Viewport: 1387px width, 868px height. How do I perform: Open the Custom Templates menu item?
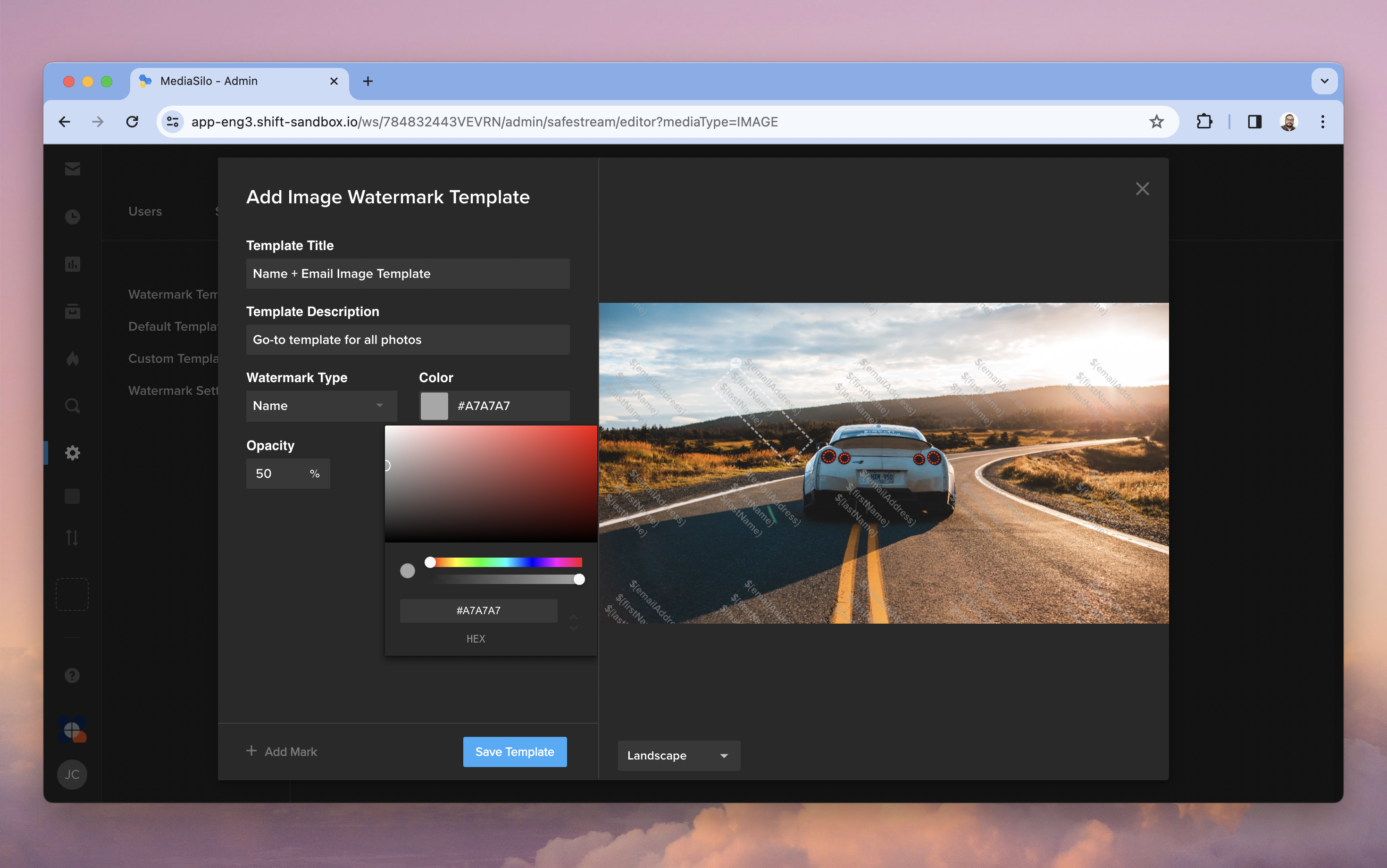[x=173, y=358]
